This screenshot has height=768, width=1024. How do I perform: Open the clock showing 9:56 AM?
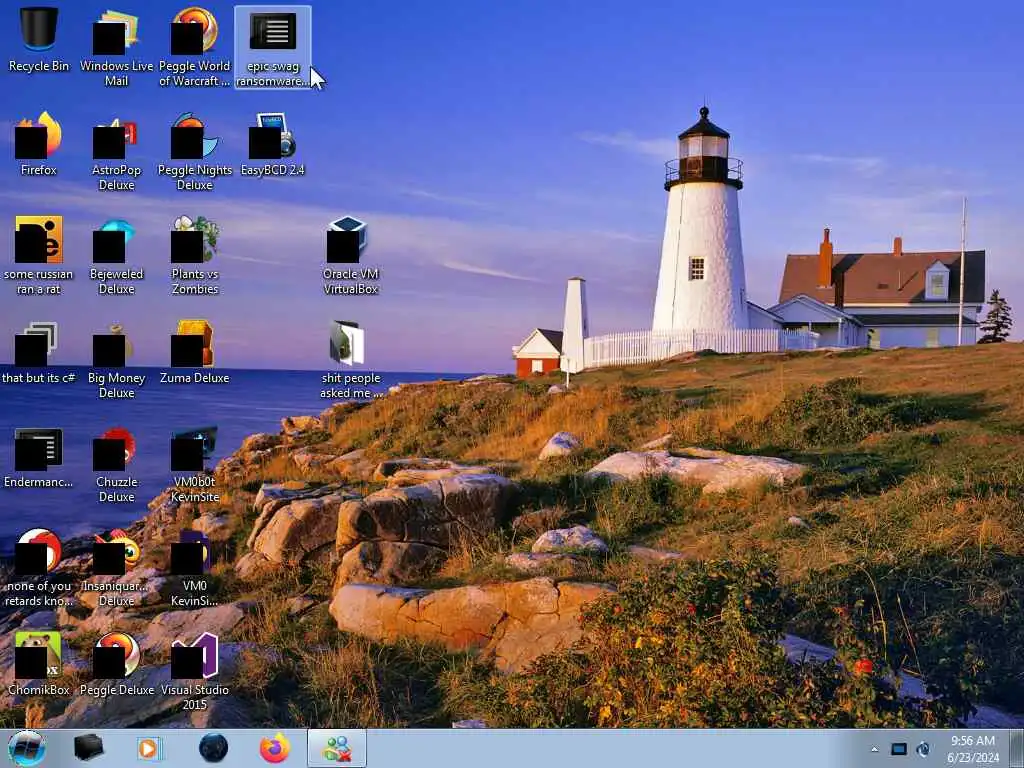973,749
